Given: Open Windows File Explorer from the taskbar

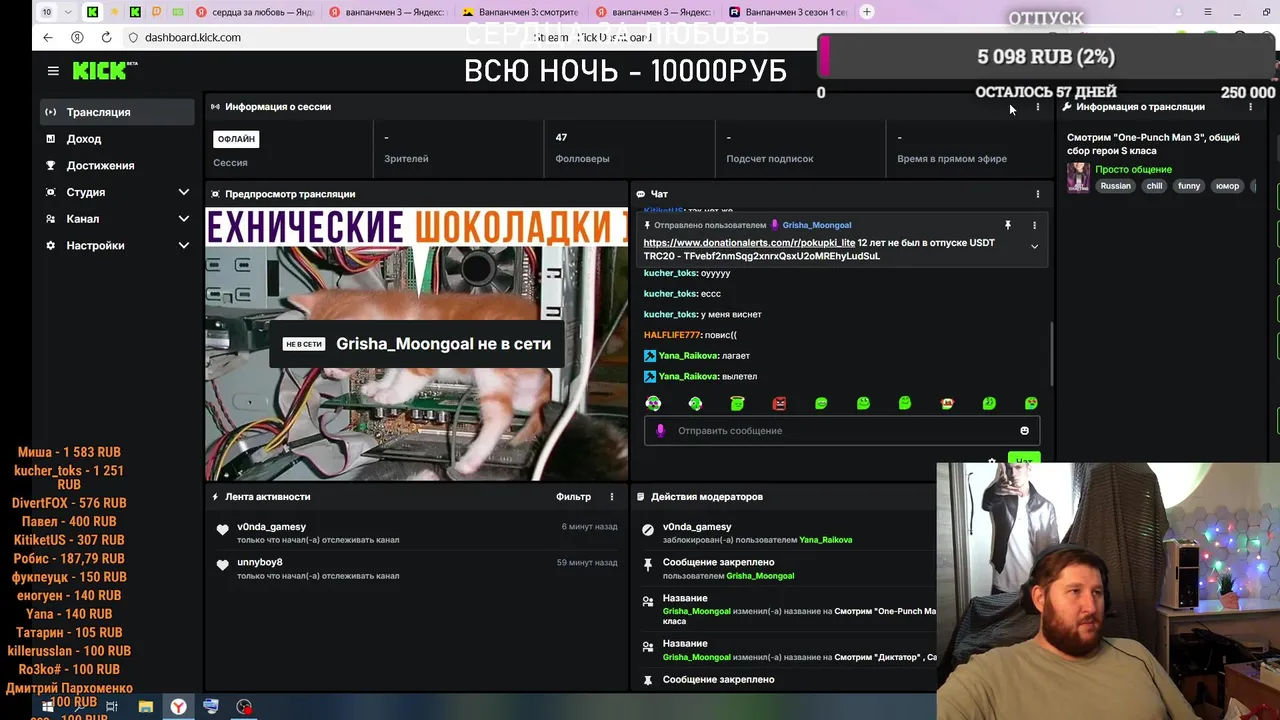Looking at the screenshot, I should click(145, 707).
